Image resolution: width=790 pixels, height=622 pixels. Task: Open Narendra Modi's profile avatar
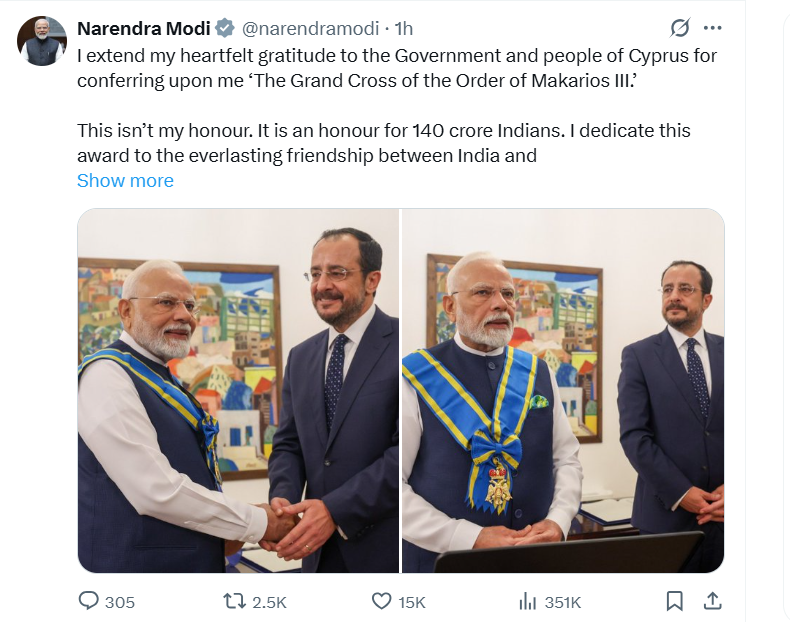41,41
